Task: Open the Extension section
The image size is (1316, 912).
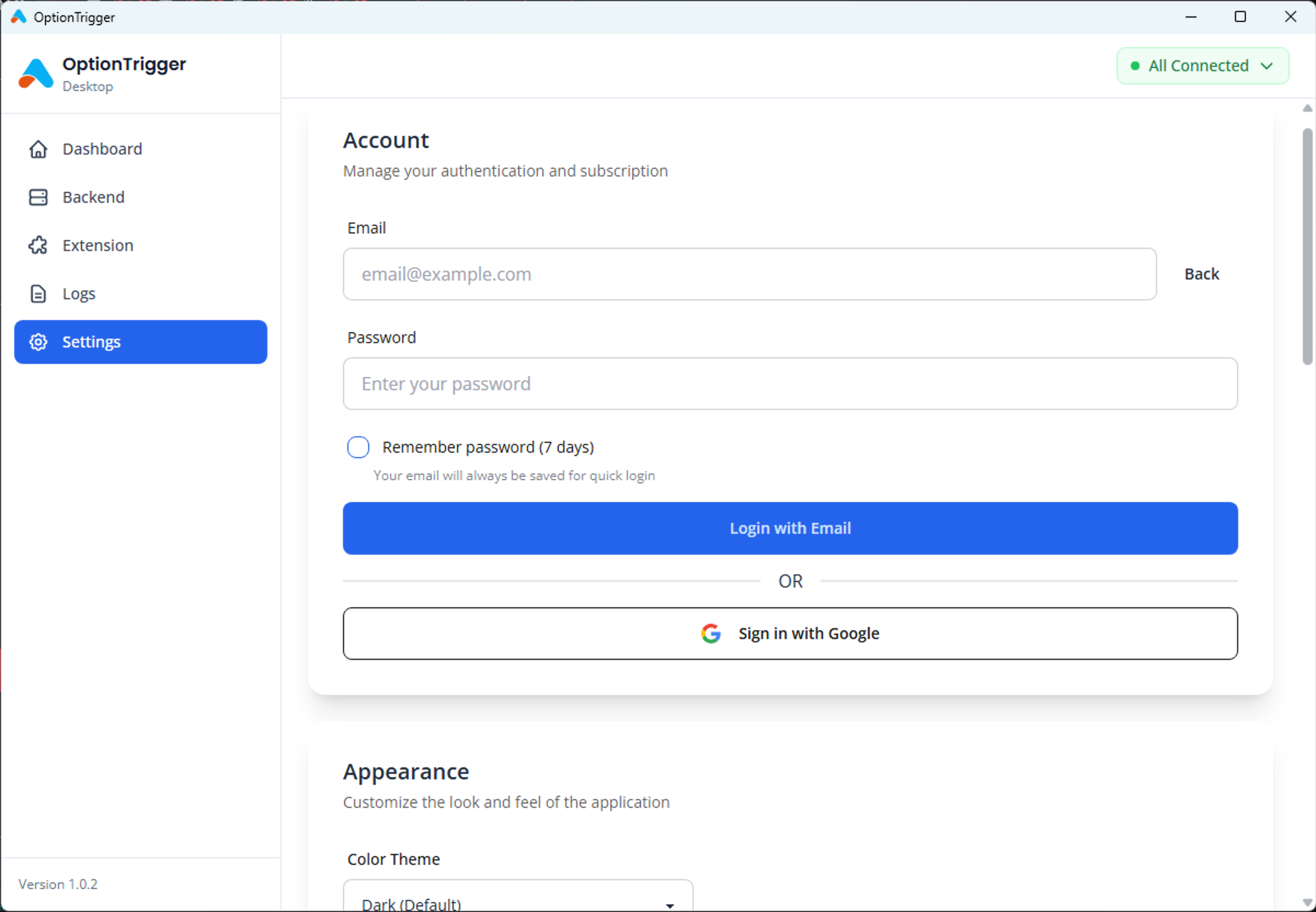Action: (x=140, y=245)
